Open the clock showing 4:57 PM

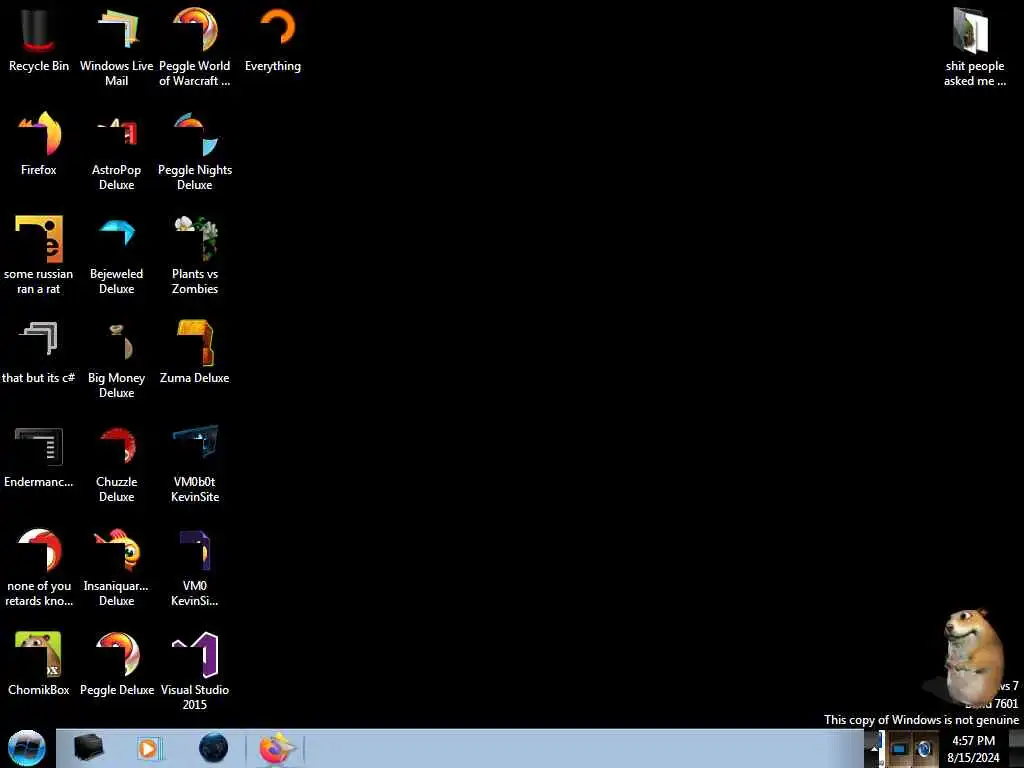[x=973, y=748]
